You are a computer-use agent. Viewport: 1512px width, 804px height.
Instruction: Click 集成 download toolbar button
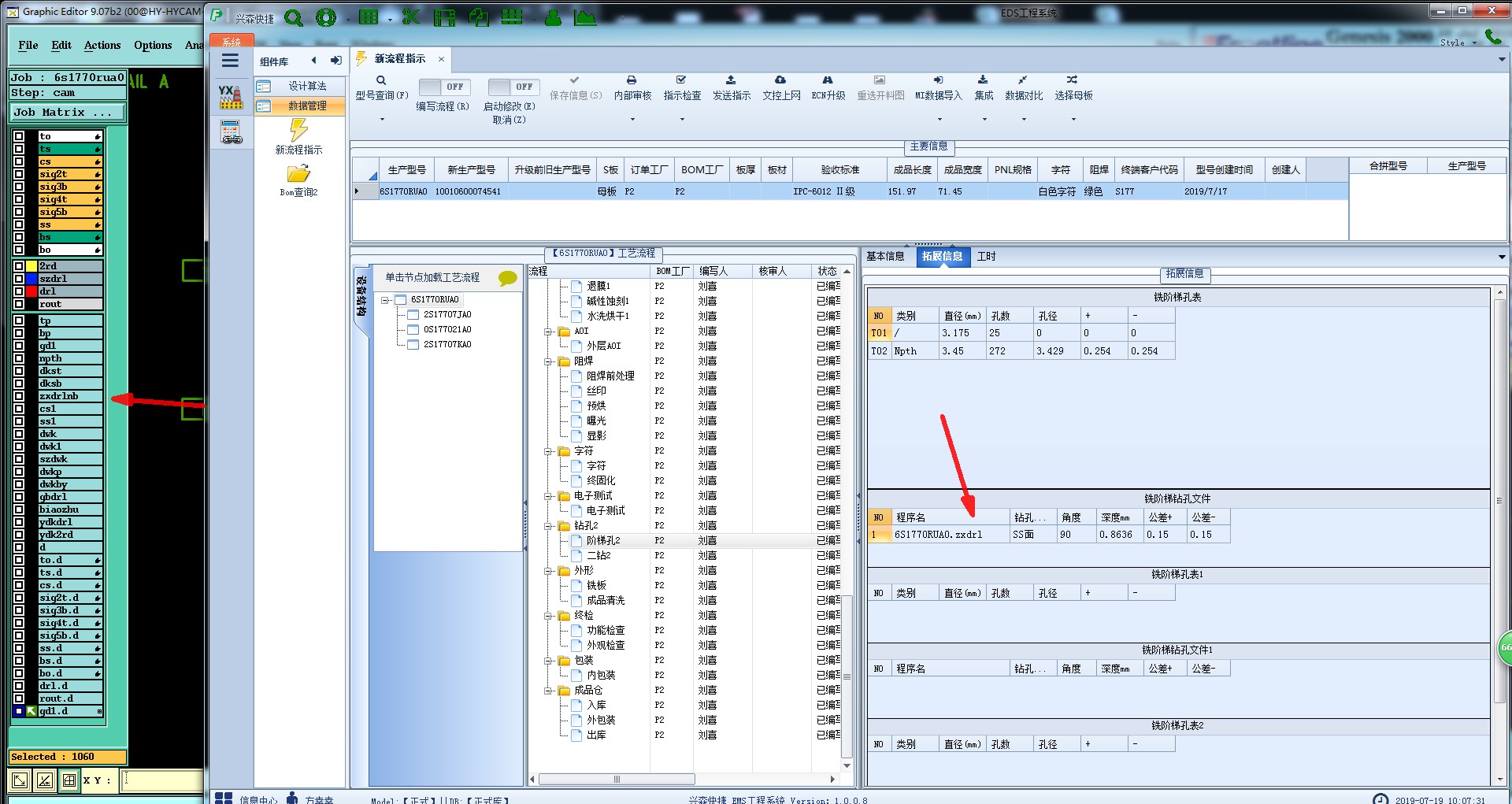pyautogui.click(x=984, y=87)
